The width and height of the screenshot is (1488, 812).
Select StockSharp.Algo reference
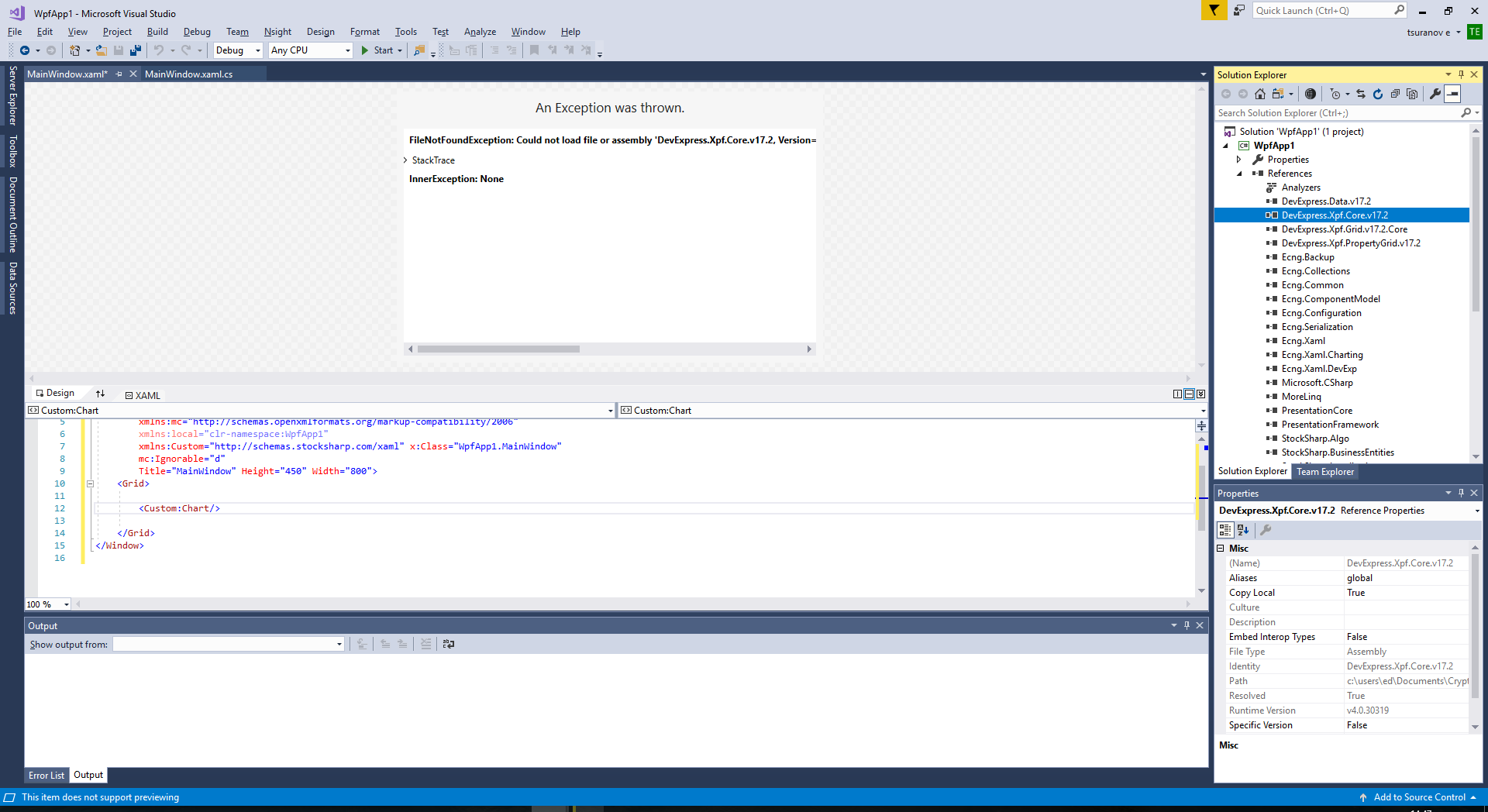click(1314, 439)
